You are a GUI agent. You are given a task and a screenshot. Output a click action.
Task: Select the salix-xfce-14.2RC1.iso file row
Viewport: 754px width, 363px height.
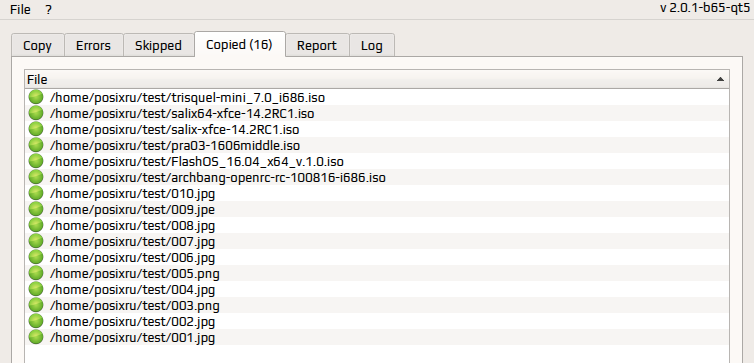(x=377, y=129)
